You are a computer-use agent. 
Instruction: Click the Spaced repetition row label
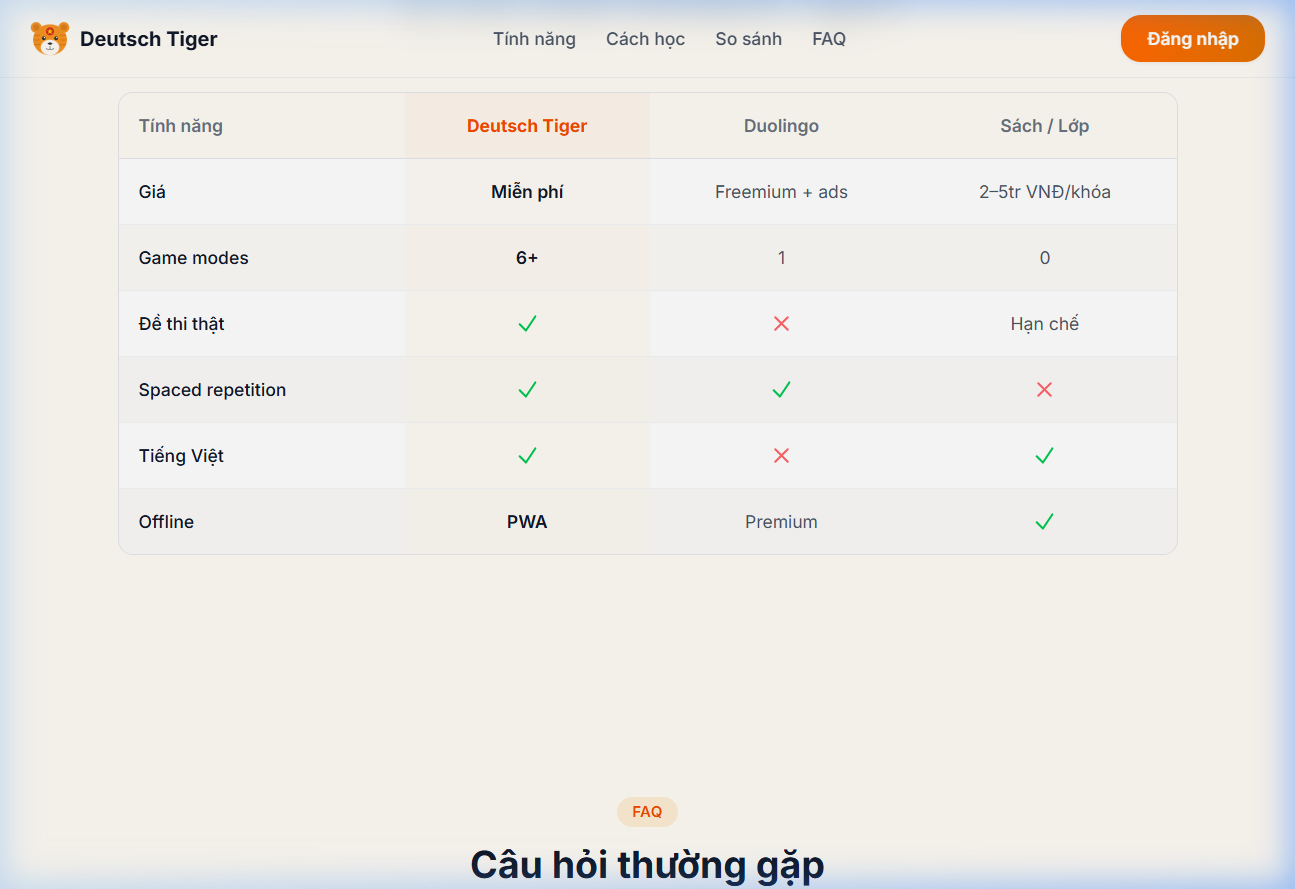(212, 390)
